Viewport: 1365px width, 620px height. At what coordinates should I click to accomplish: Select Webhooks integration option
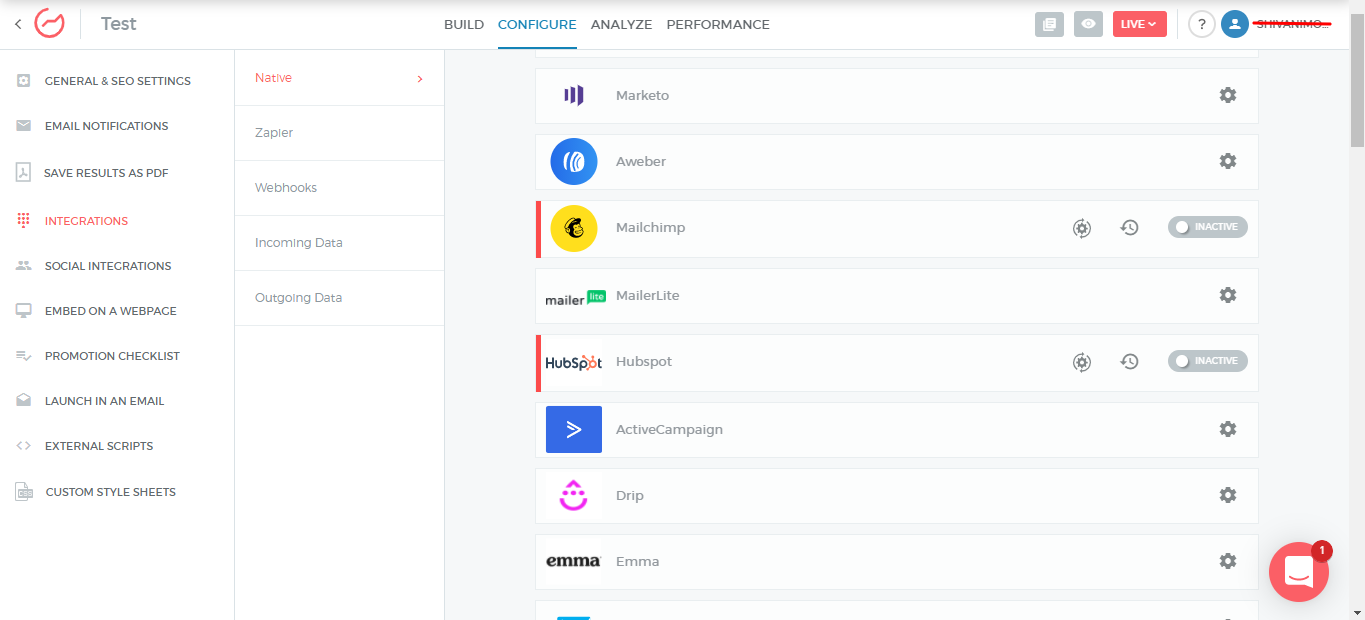[339, 188]
